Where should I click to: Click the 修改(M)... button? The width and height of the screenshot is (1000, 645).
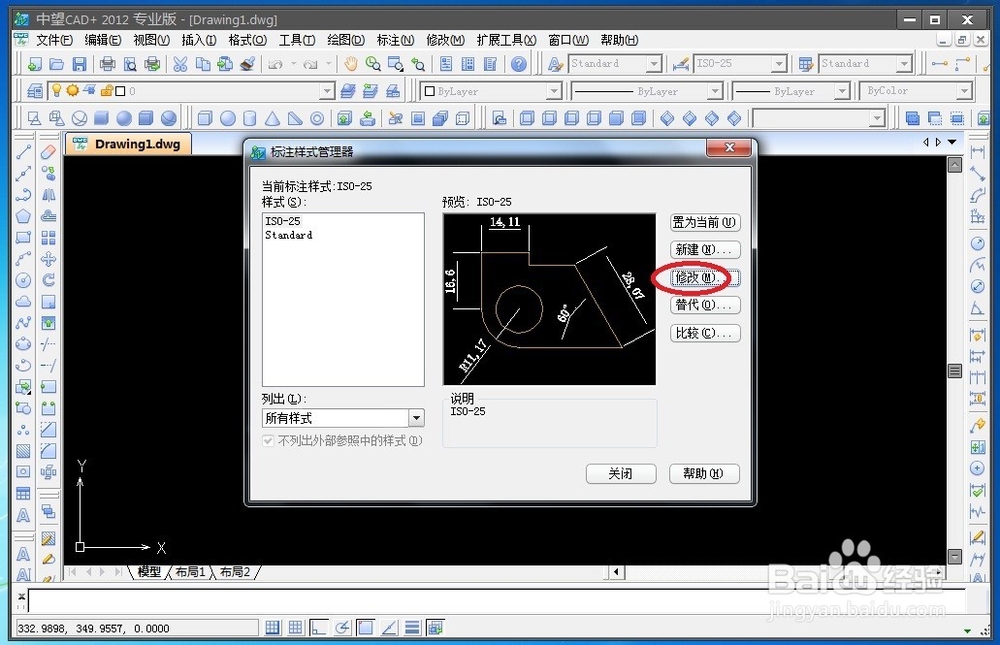(705, 278)
